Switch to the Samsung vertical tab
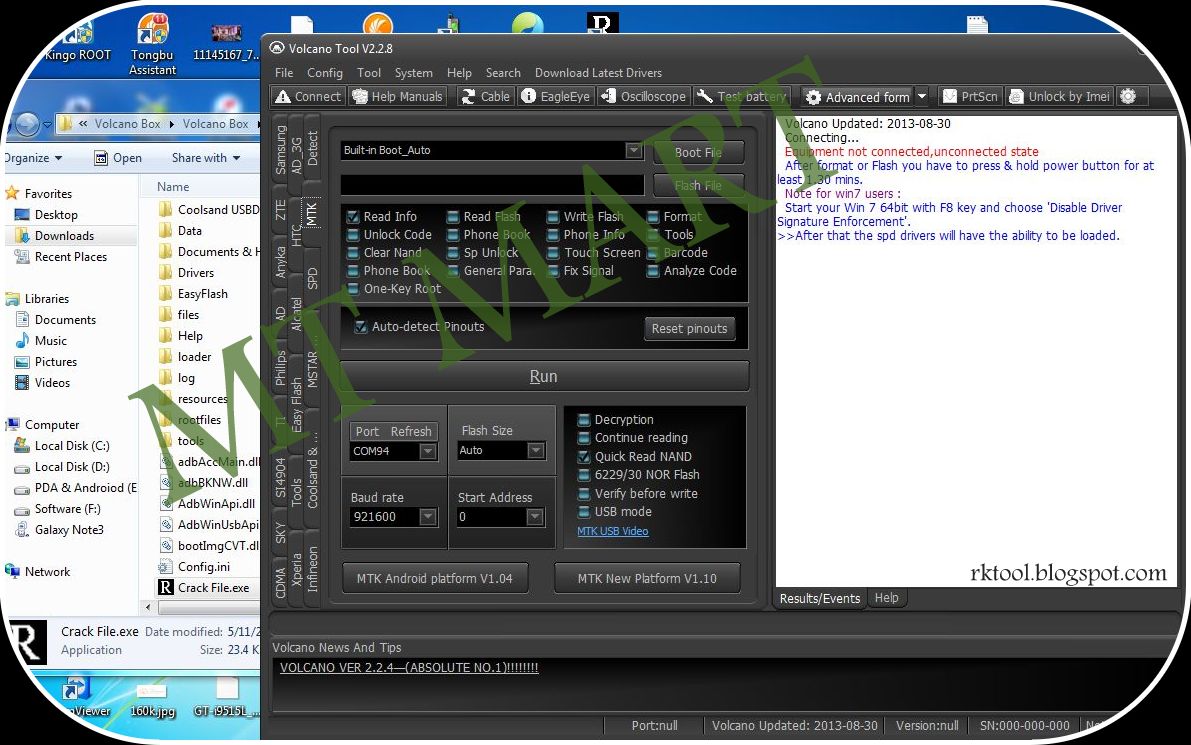Image resolution: width=1191 pixels, height=745 pixels. [x=281, y=150]
